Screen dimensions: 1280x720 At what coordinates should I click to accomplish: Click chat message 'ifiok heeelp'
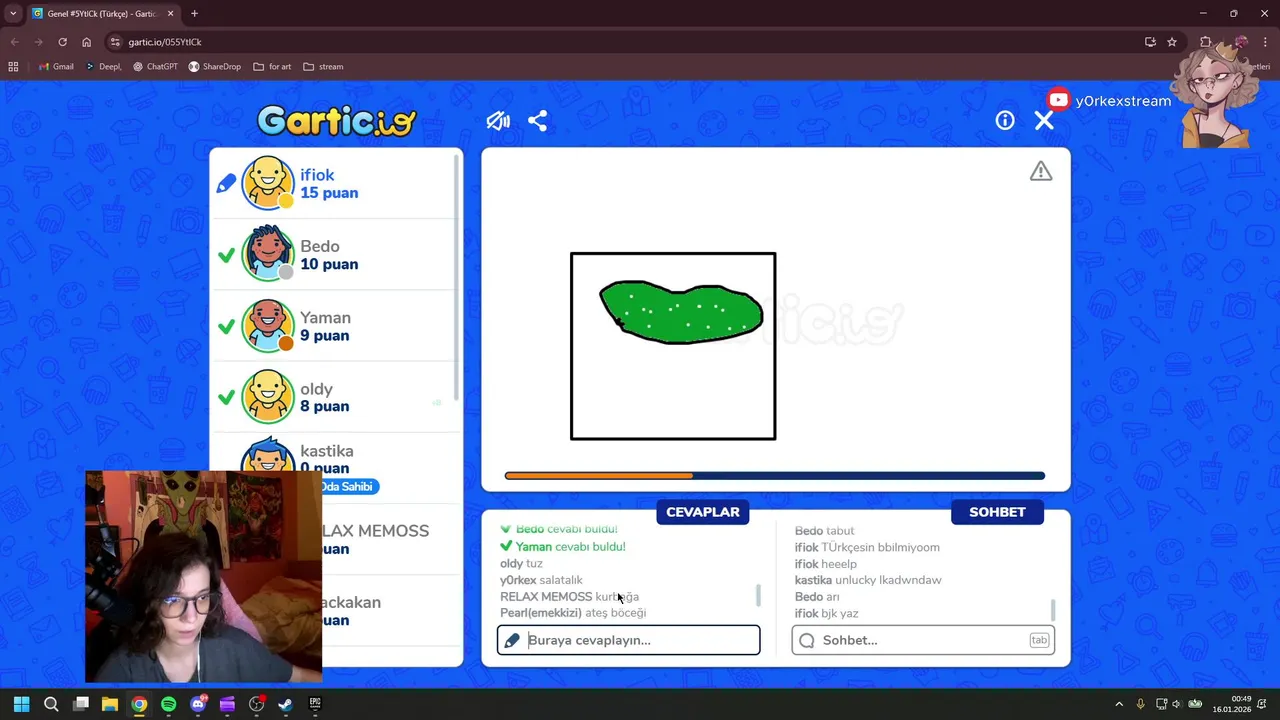pos(826,564)
